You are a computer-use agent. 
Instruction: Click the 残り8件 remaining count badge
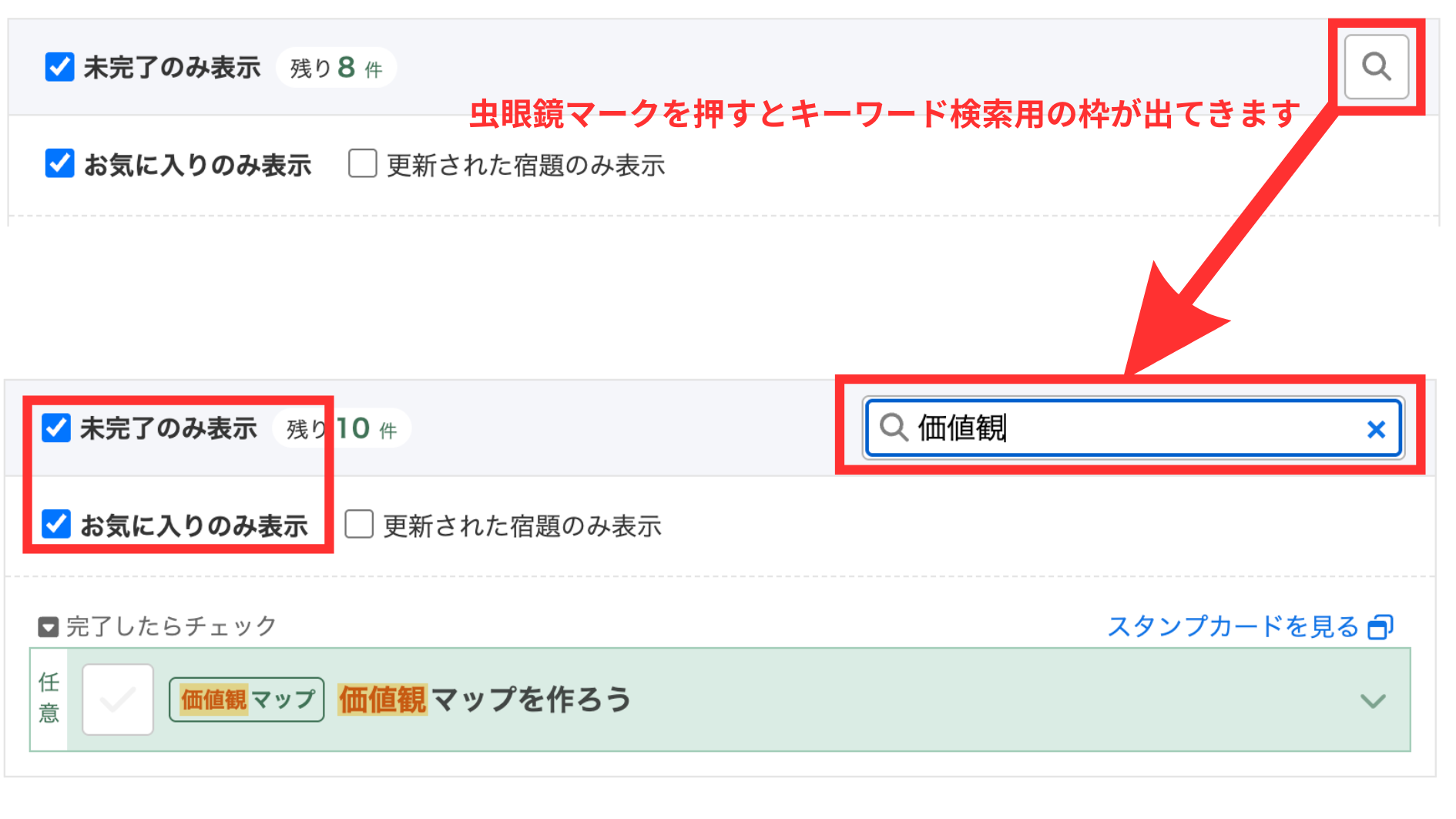pos(336,68)
